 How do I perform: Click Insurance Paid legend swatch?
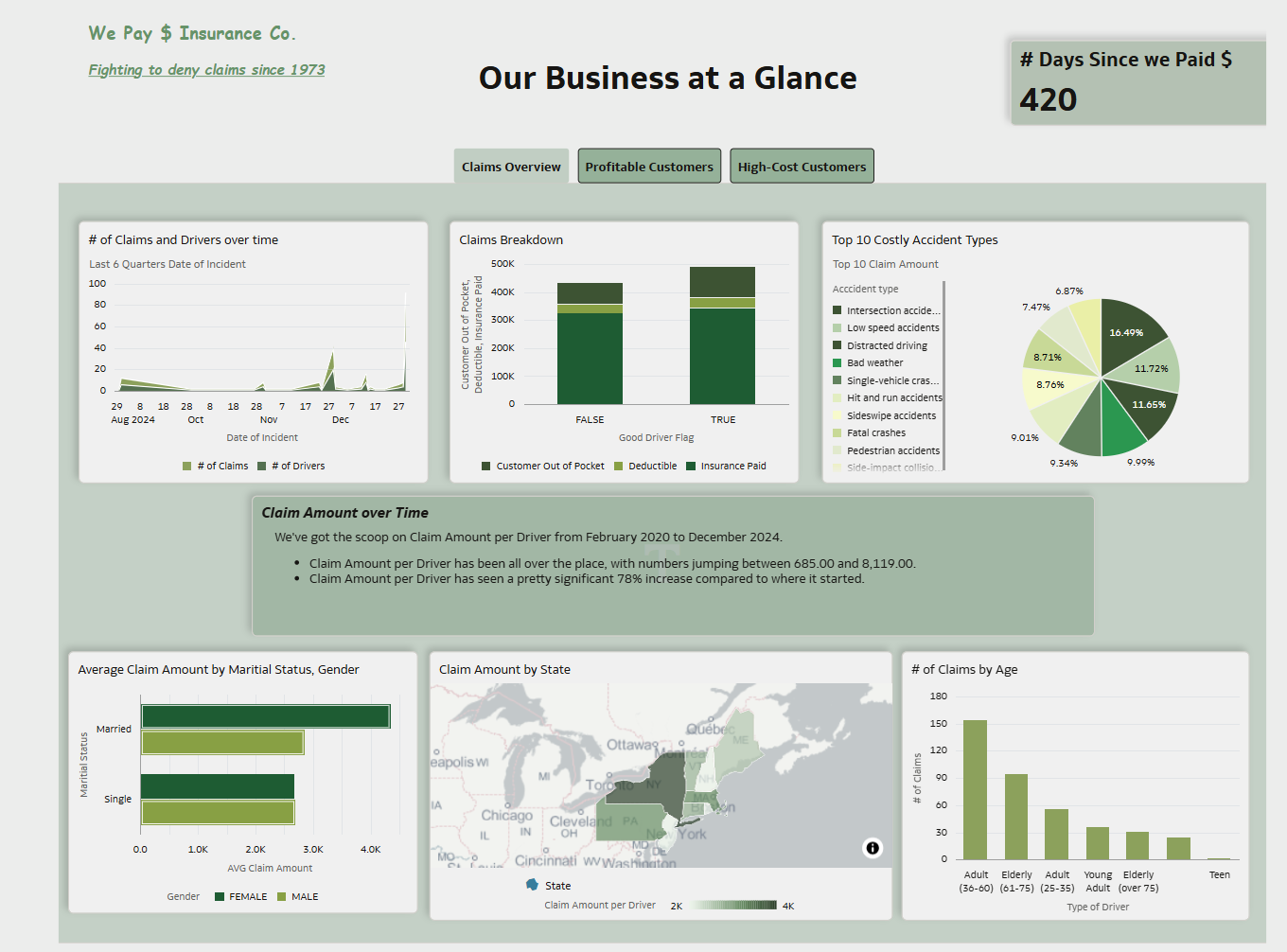(691, 466)
